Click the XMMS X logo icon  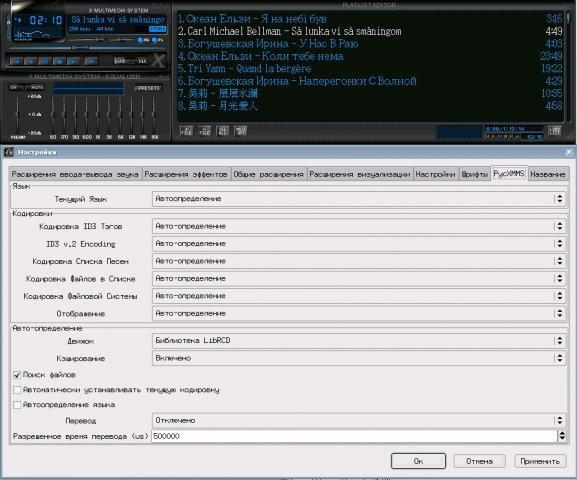(x=159, y=60)
